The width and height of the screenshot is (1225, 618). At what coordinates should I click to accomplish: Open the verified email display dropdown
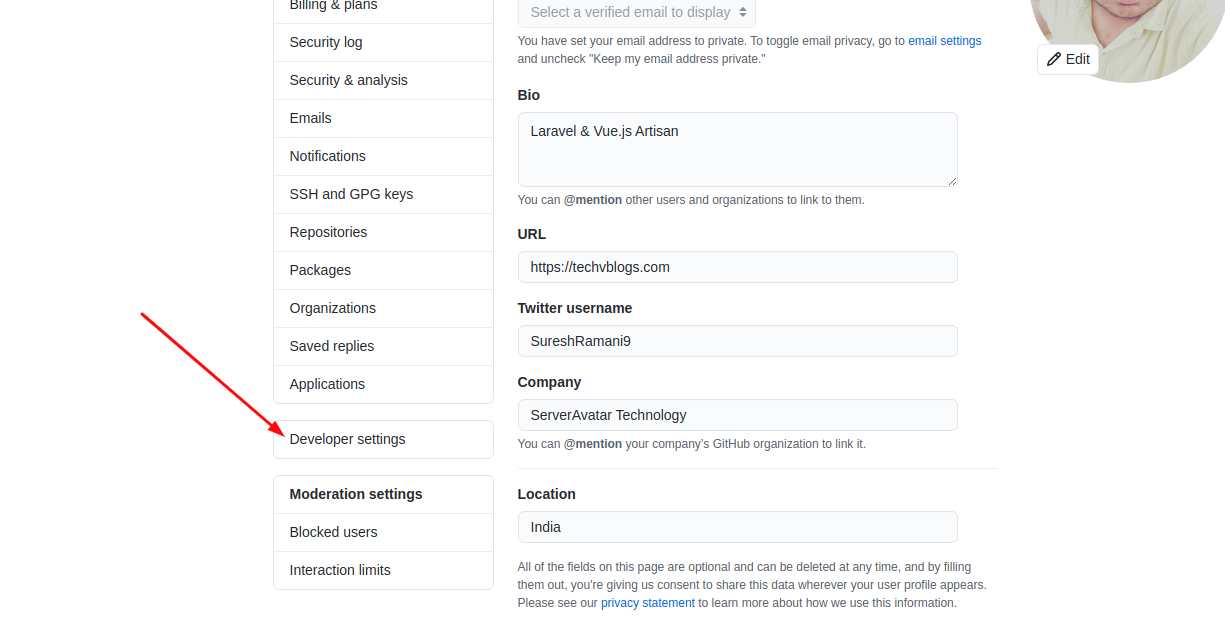point(637,12)
